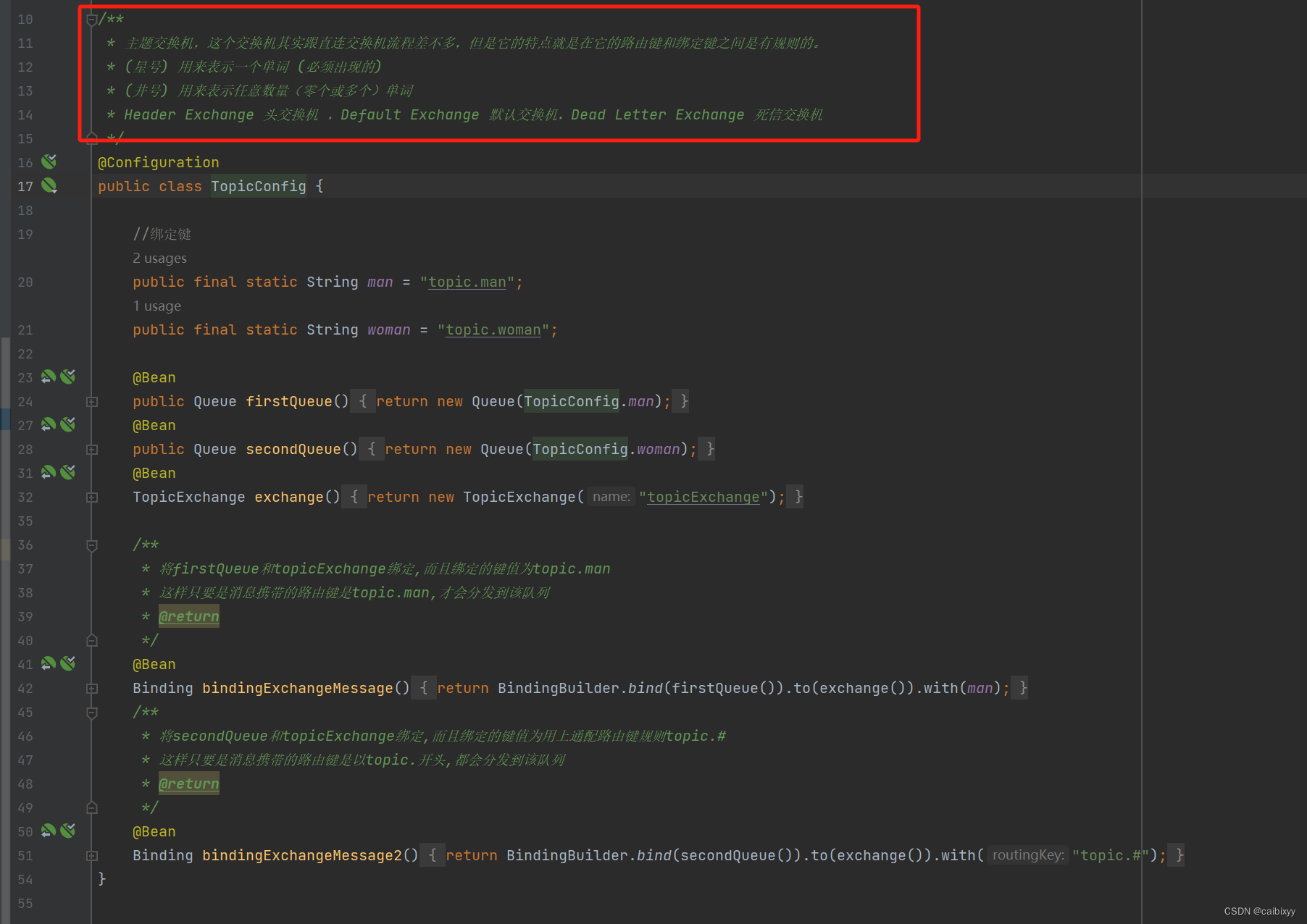Click the "topicExchange" string value
The height and width of the screenshot is (924, 1307).
tap(703, 497)
